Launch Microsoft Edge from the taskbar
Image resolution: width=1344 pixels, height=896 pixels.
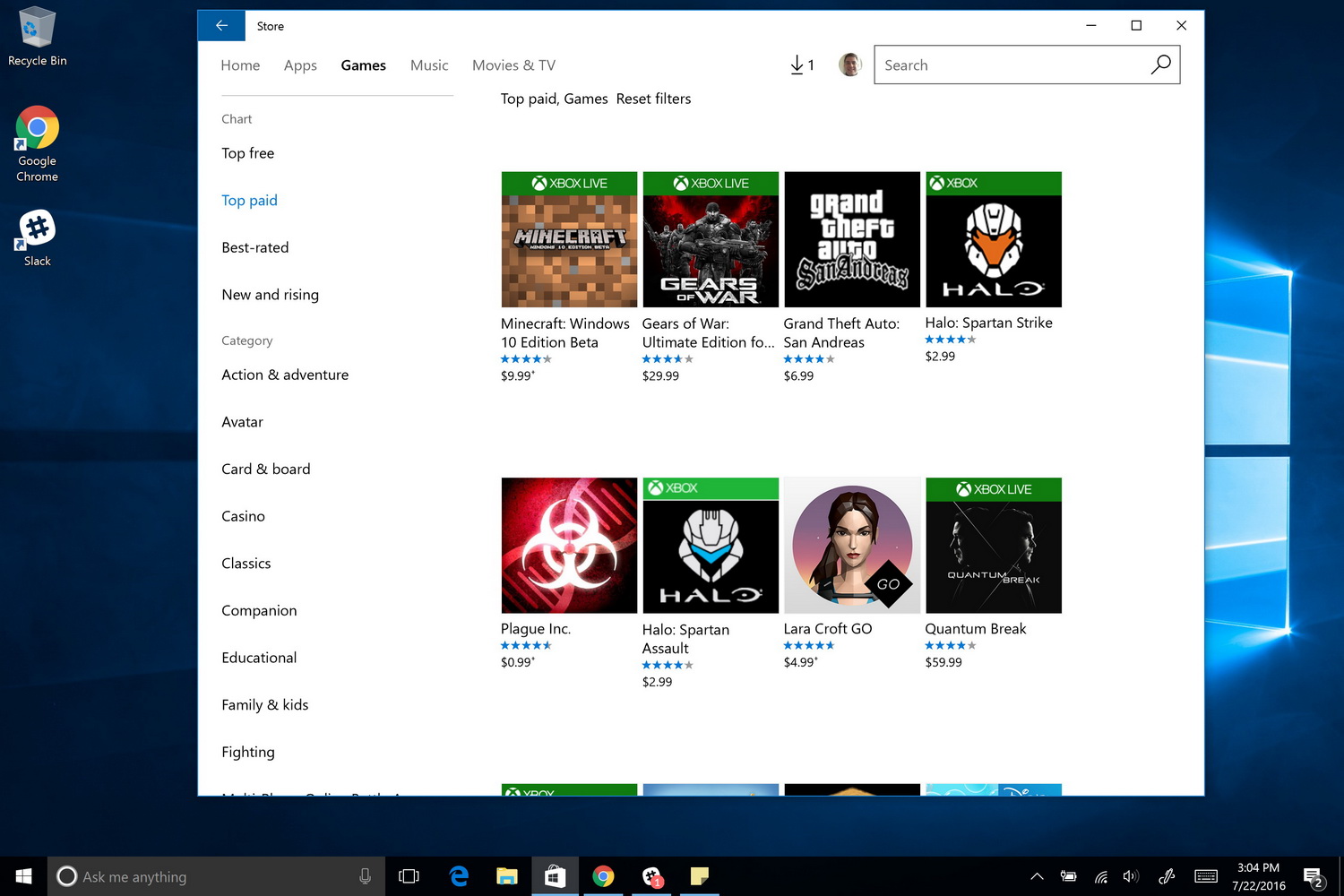pos(459,876)
